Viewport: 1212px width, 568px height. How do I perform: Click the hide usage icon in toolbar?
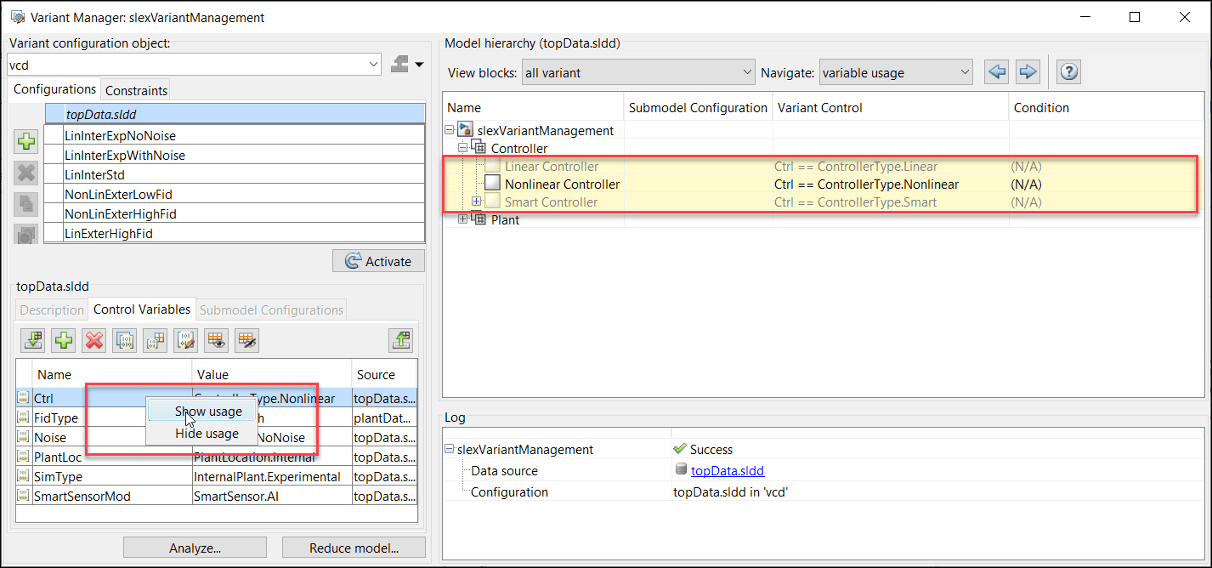[x=246, y=340]
